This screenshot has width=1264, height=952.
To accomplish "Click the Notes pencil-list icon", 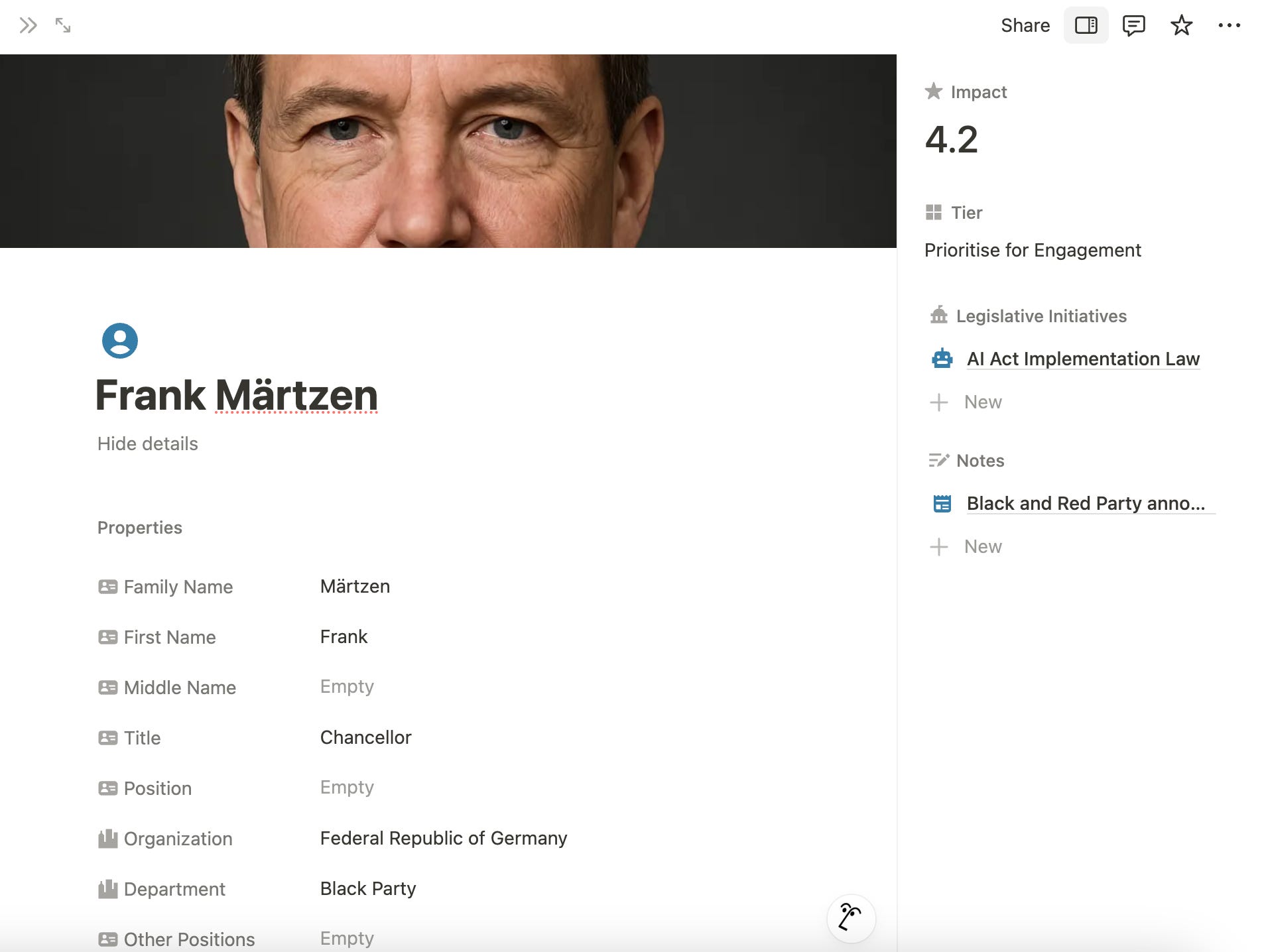I will (939, 460).
